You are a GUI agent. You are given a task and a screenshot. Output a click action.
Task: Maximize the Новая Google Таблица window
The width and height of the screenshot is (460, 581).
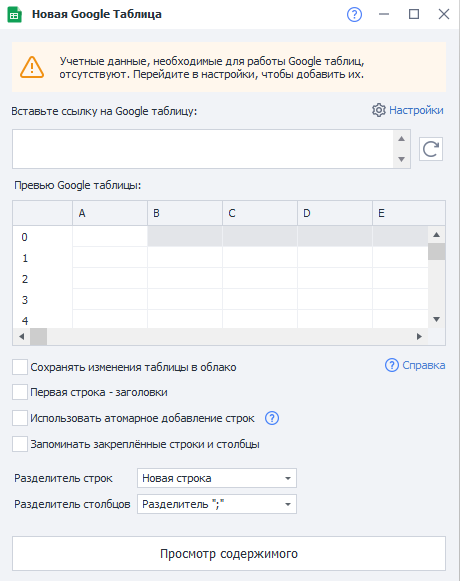414,14
